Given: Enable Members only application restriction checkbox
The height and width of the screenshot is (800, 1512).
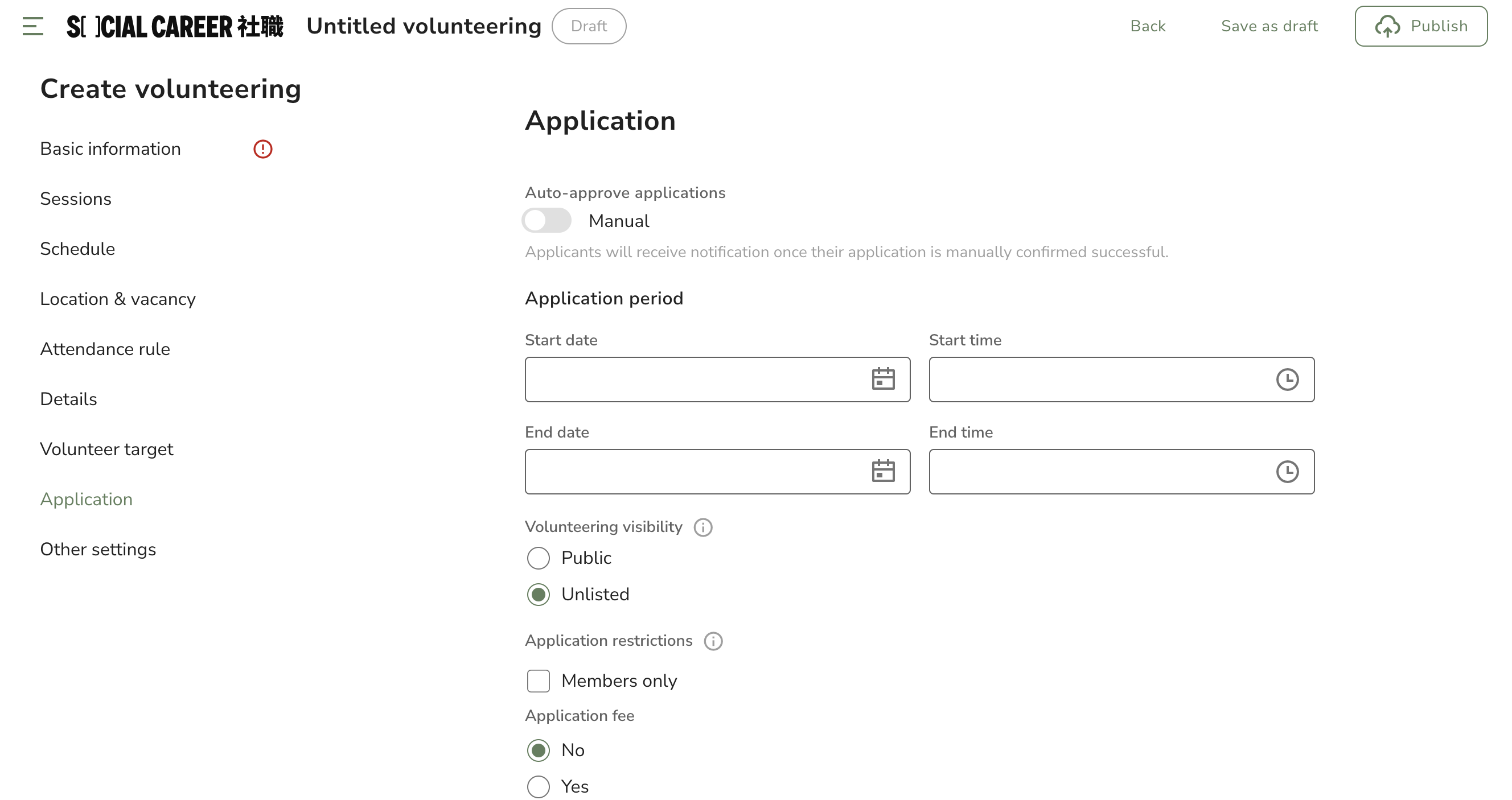Looking at the screenshot, I should [537, 681].
